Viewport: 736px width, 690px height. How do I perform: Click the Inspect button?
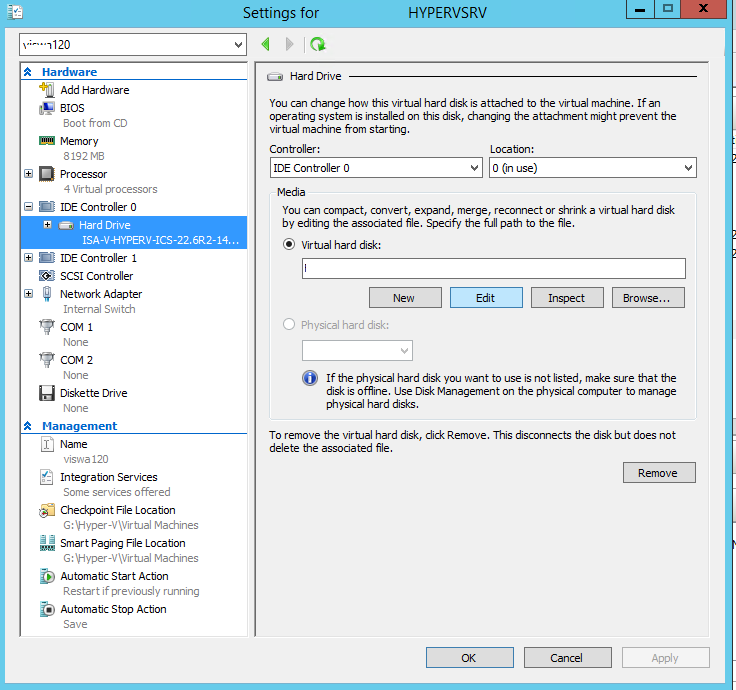click(567, 298)
